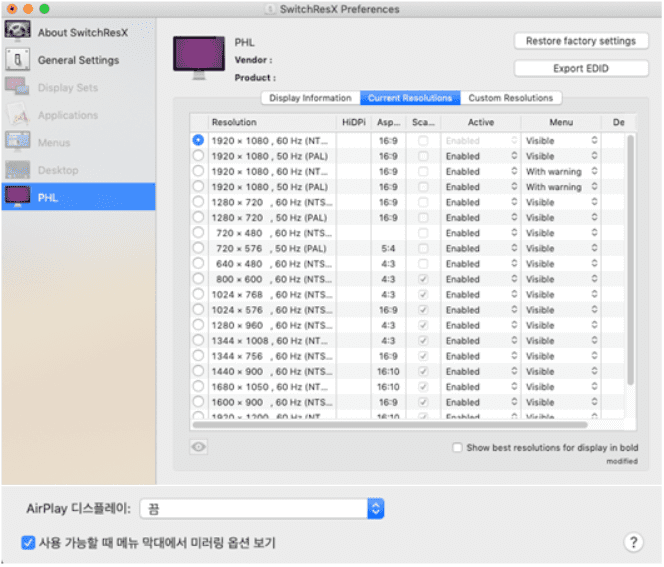The width and height of the screenshot is (664, 567).
Task: Toggle Scaled checkbox for 800 × 600 row
Action: (x=423, y=279)
